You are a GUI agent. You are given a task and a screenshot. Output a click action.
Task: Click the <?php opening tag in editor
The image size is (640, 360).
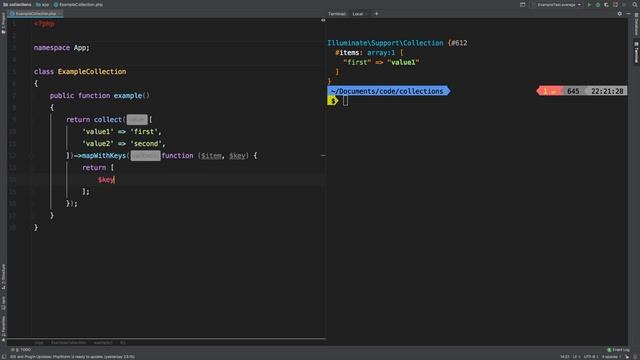click(44, 24)
